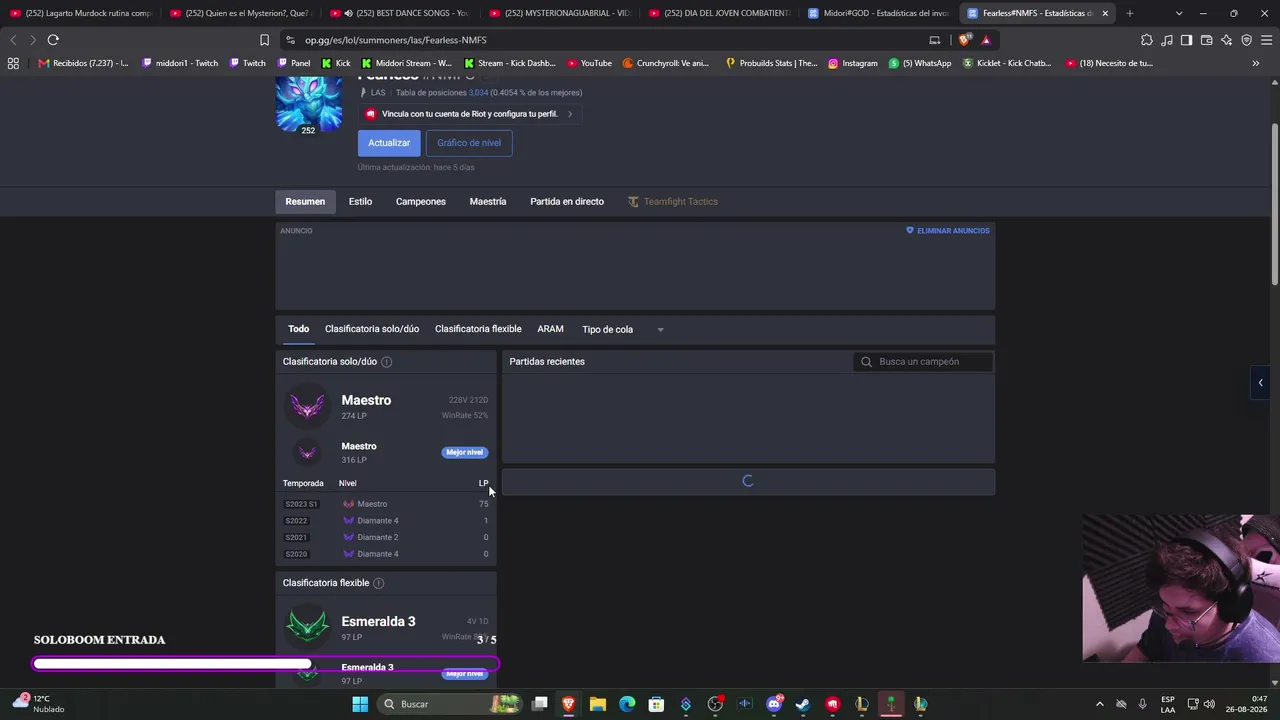
Task: Open the apps grid in bookmarks bar
Action: click(13, 63)
